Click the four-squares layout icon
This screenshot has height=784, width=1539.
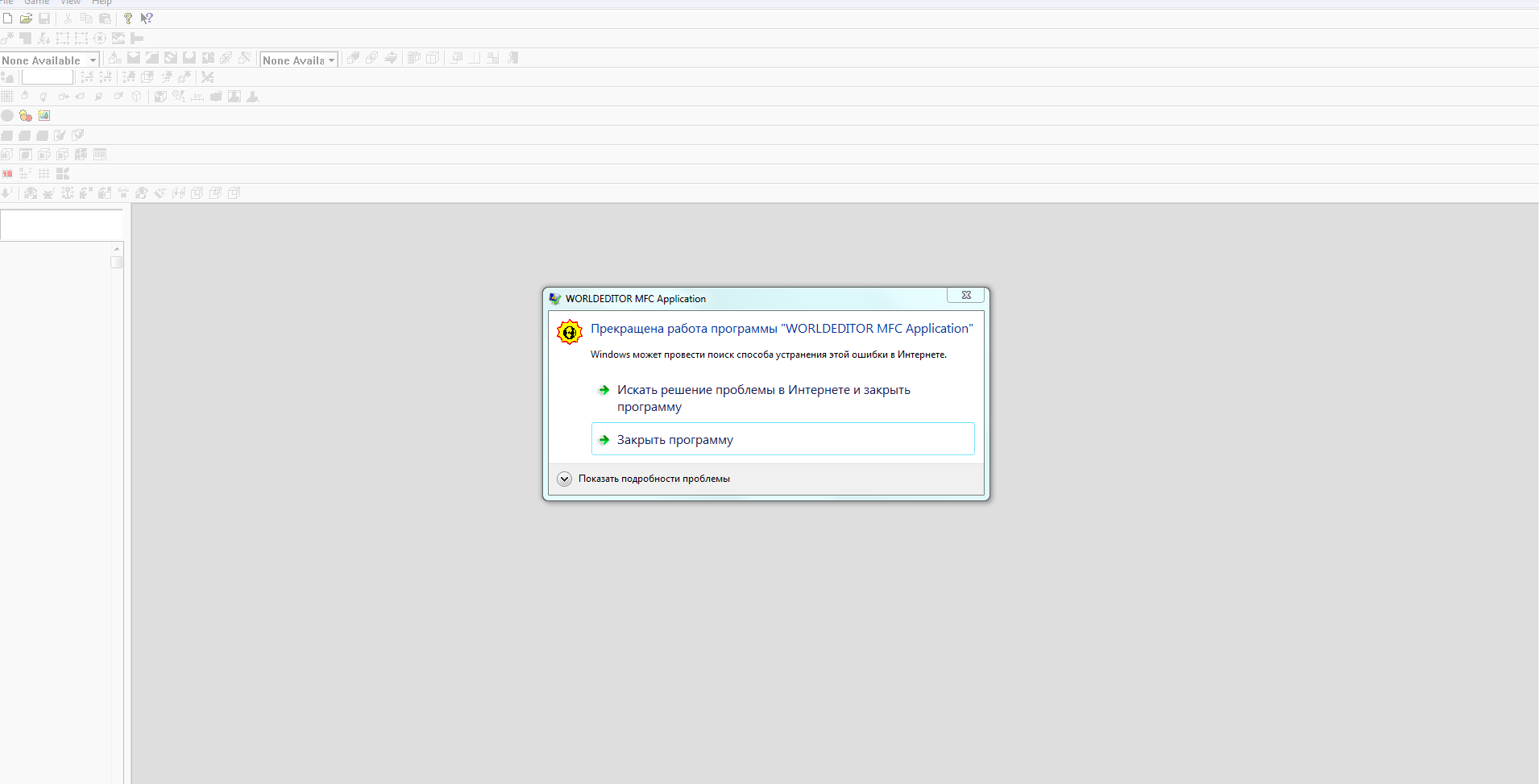pos(63,173)
